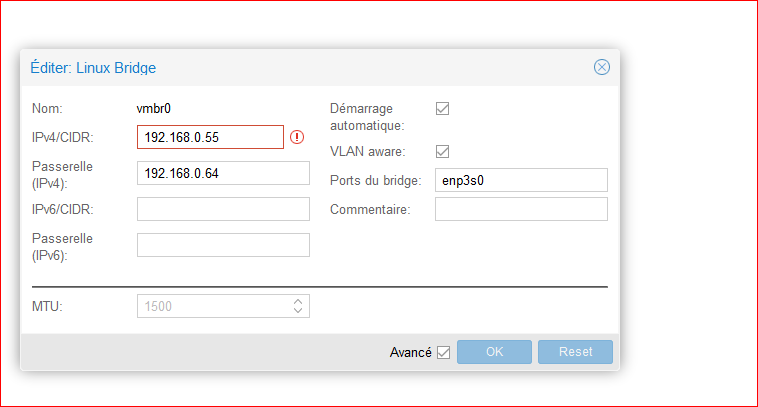Screen dimensions: 758x407
Task: Click the Ports du bridge field
Action: pos(520,180)
